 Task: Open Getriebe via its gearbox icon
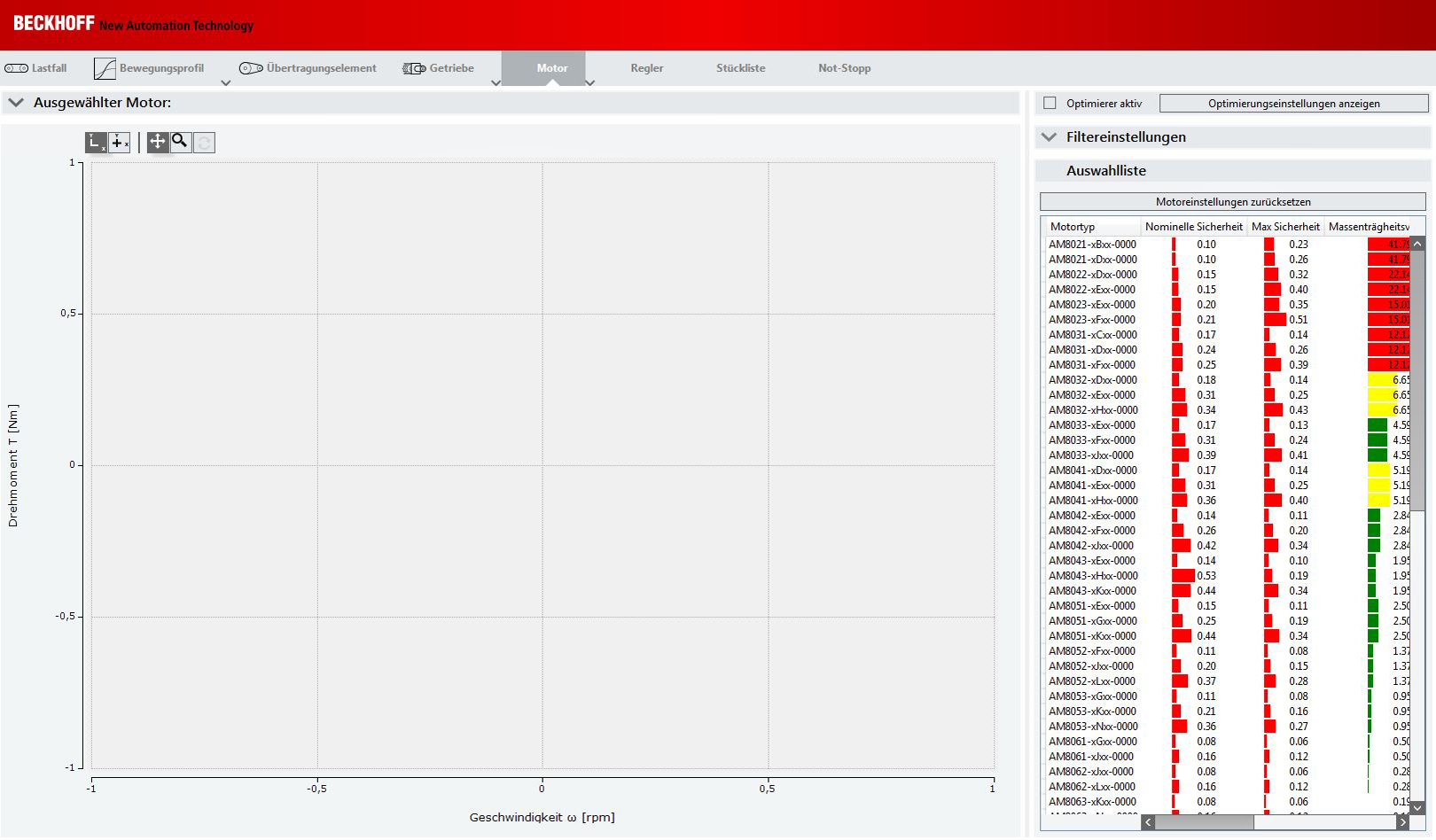[414, 68]
